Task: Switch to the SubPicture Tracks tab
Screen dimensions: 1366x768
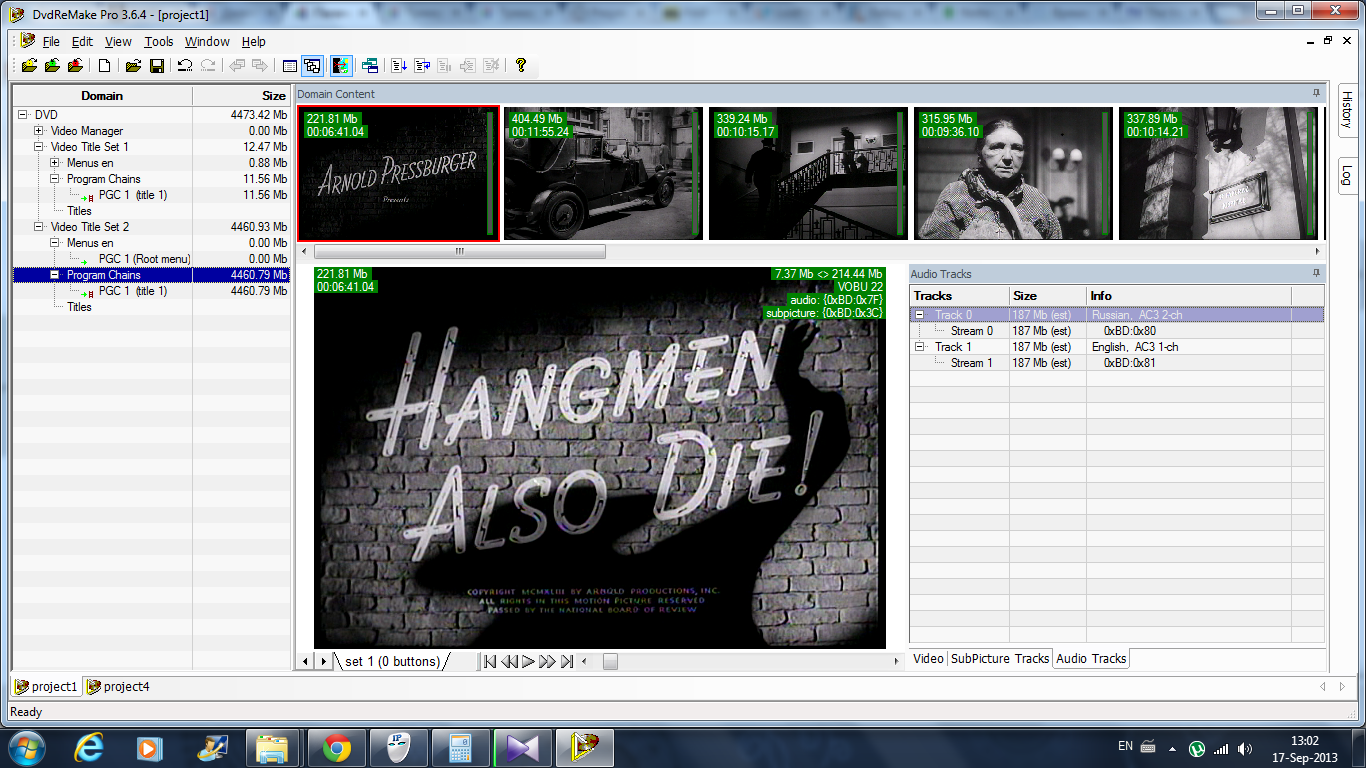Action: click(1000, 659)
